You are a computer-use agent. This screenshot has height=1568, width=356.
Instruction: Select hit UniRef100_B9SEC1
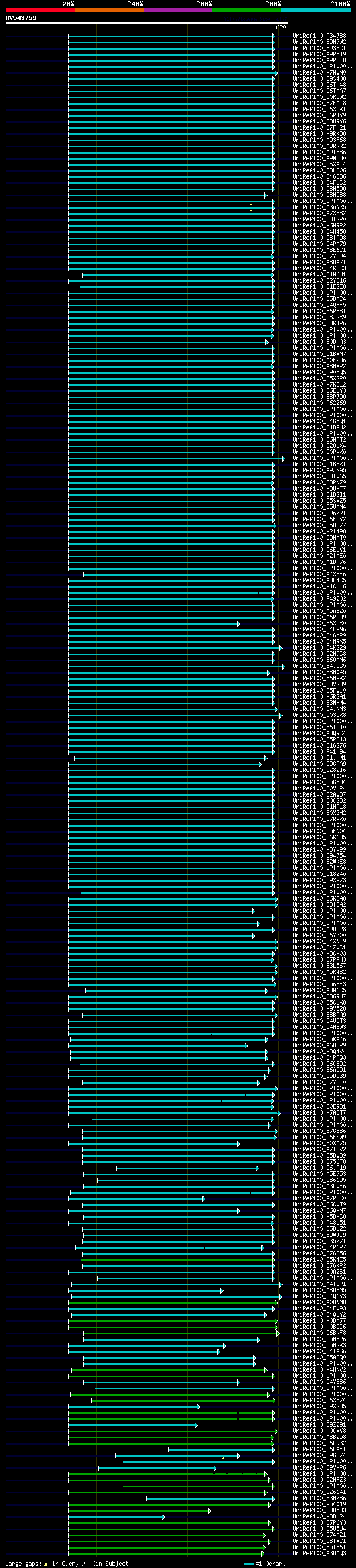click(319, 48)
